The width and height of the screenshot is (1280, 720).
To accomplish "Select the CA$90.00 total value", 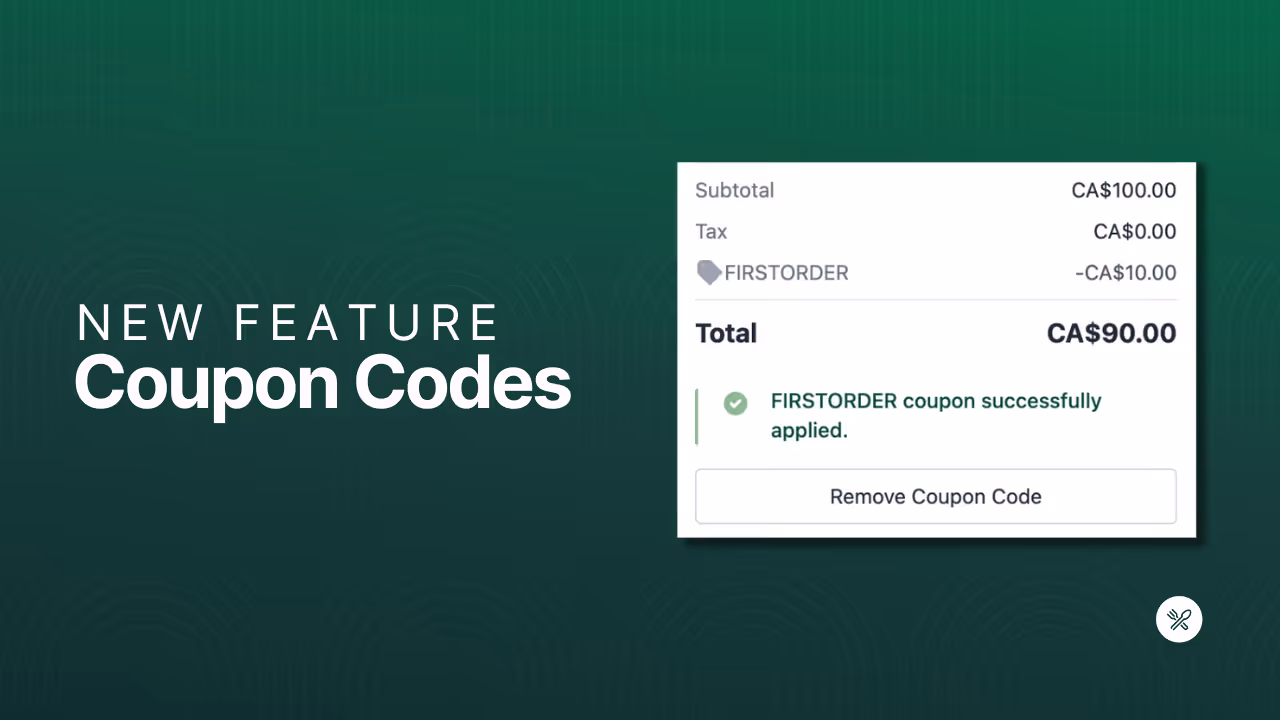I will (1111, 333).
